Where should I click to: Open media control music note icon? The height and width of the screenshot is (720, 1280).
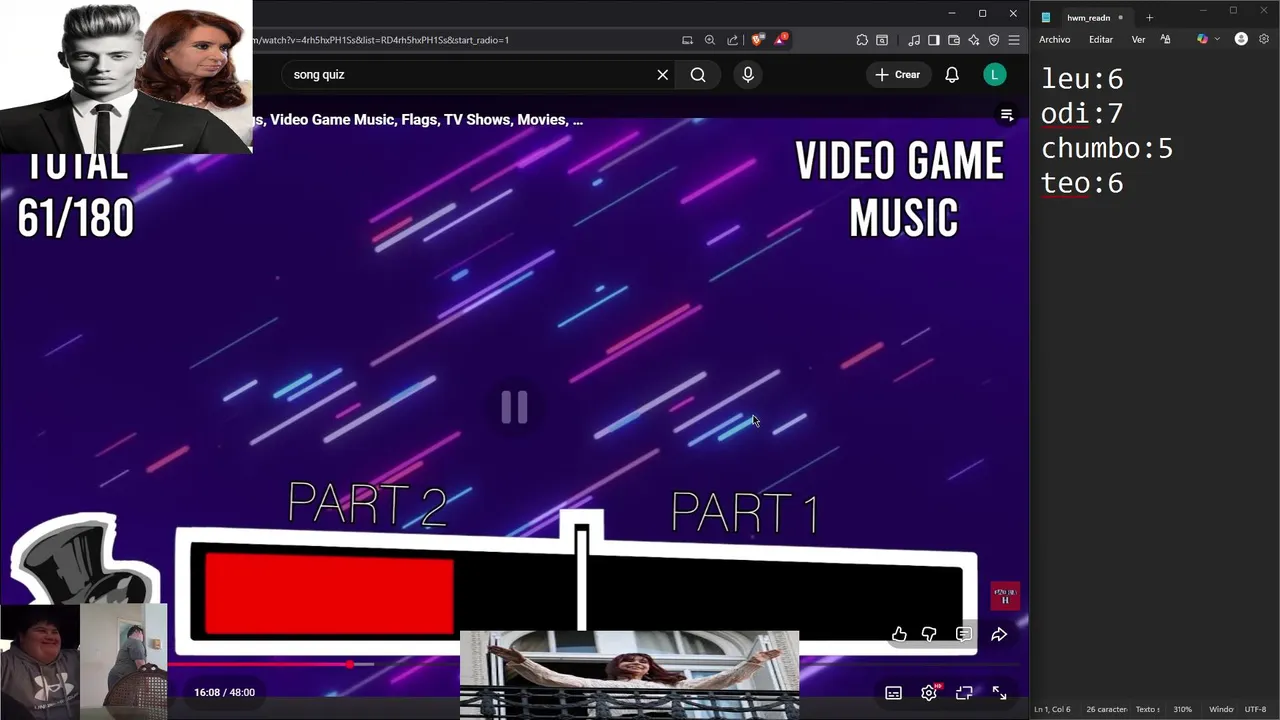click(914, 40)
